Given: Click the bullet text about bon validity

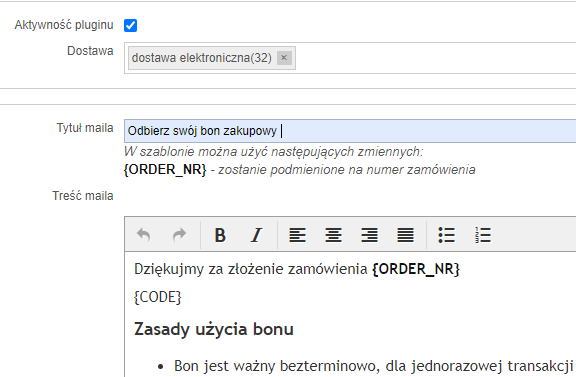Looking at the screenshot, I should click(374, 366).
